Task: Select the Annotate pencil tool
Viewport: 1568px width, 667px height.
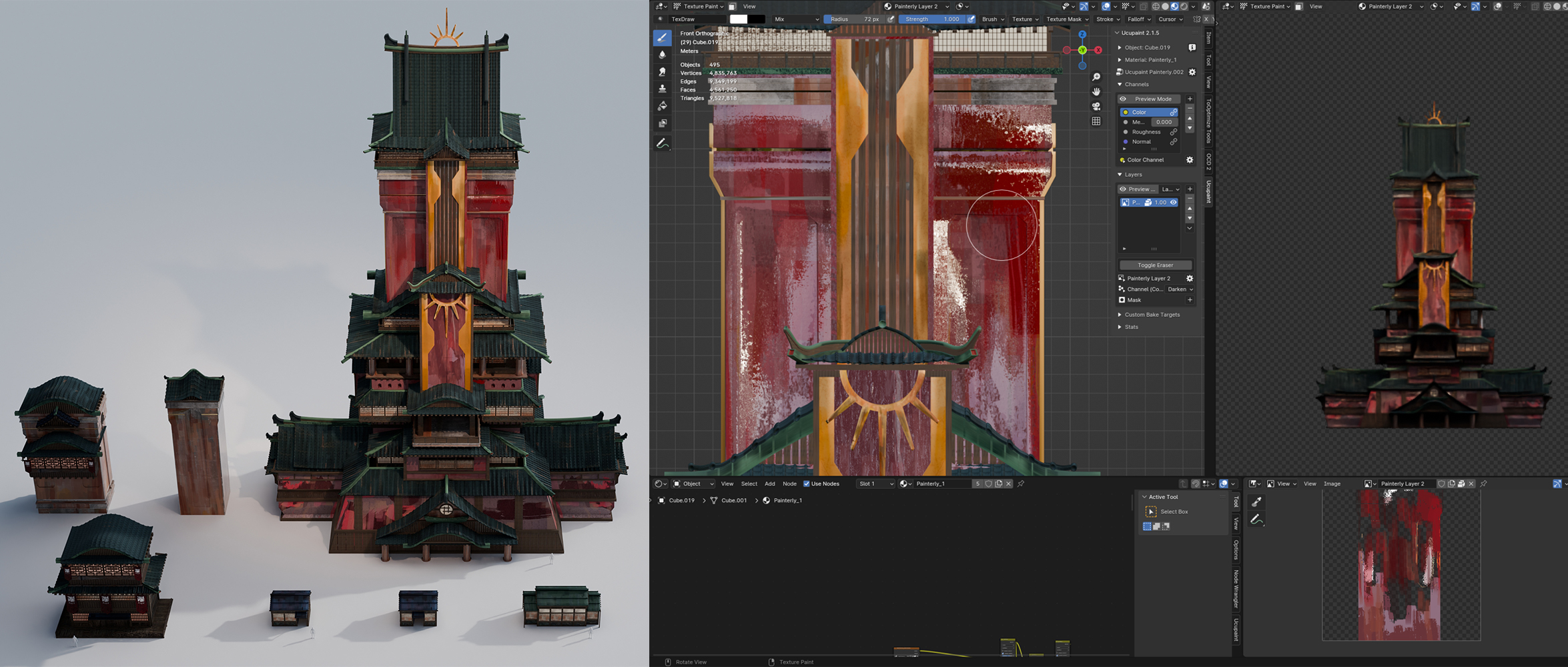Action: pyautogui.click(x=662, y=143)
